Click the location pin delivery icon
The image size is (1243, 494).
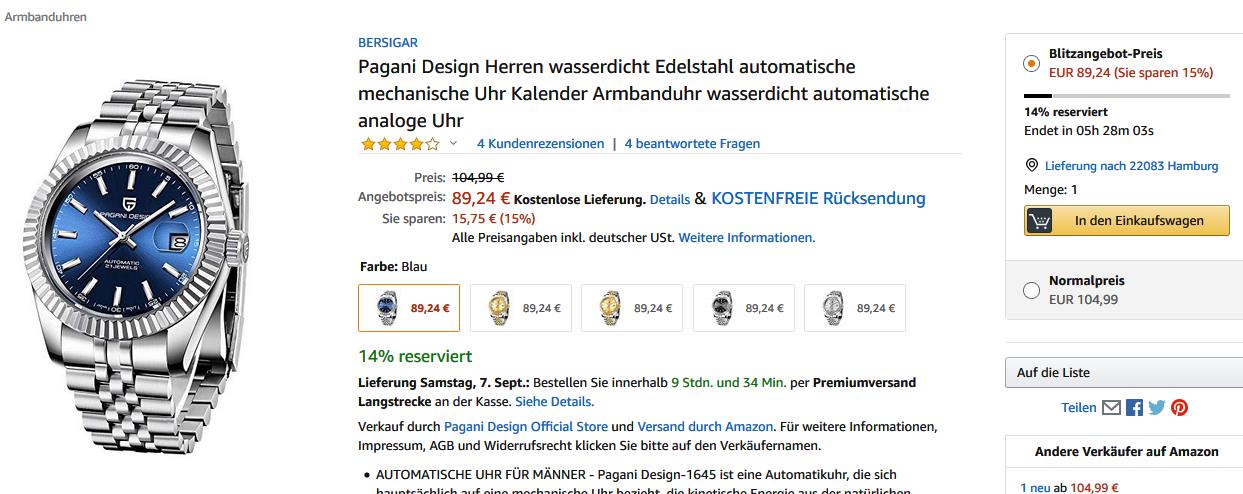pyautogui.click(x=1032, y=166)
